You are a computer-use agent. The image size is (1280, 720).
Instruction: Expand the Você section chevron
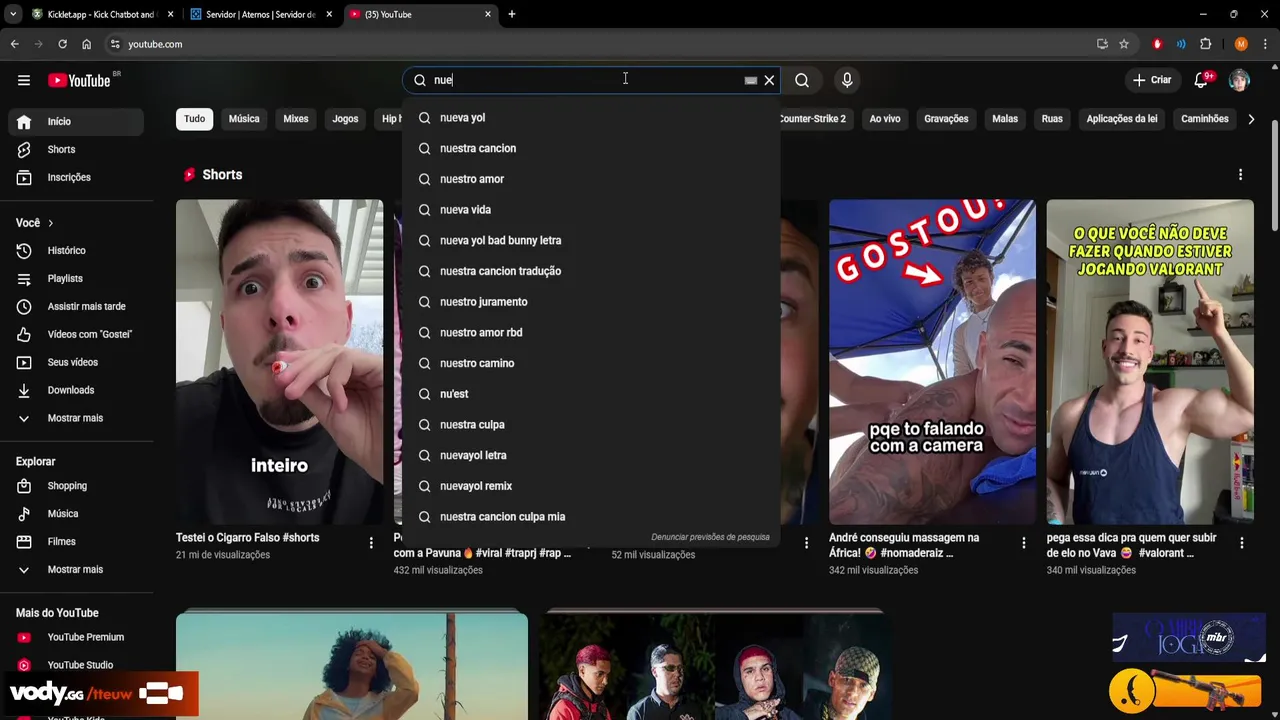click(x=50, y=223)
